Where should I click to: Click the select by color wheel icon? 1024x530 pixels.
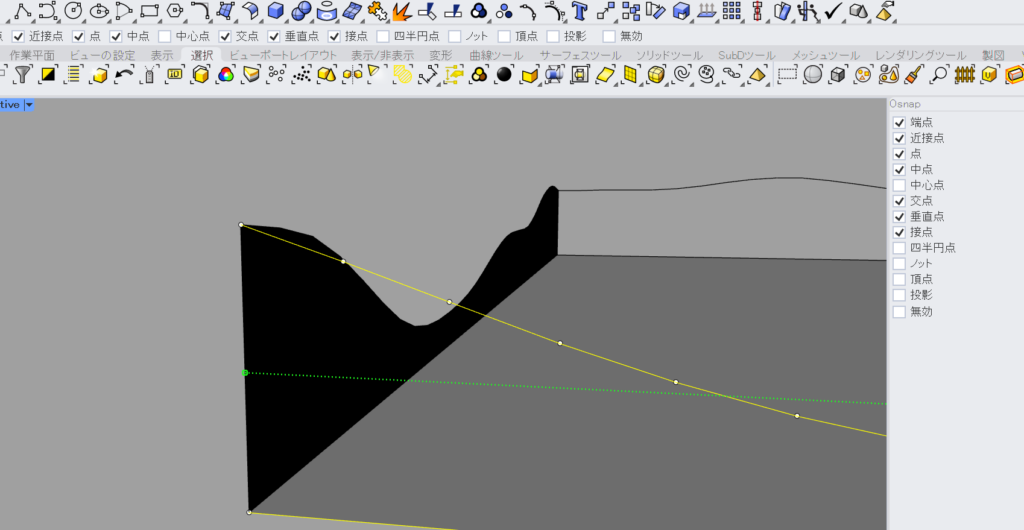(x=226, y=75)
